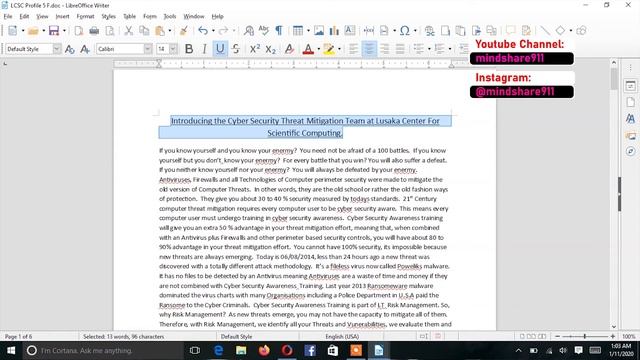Click the Zoom Out minus button
This screenshot has width=640, height=360.
pos(558,336)
